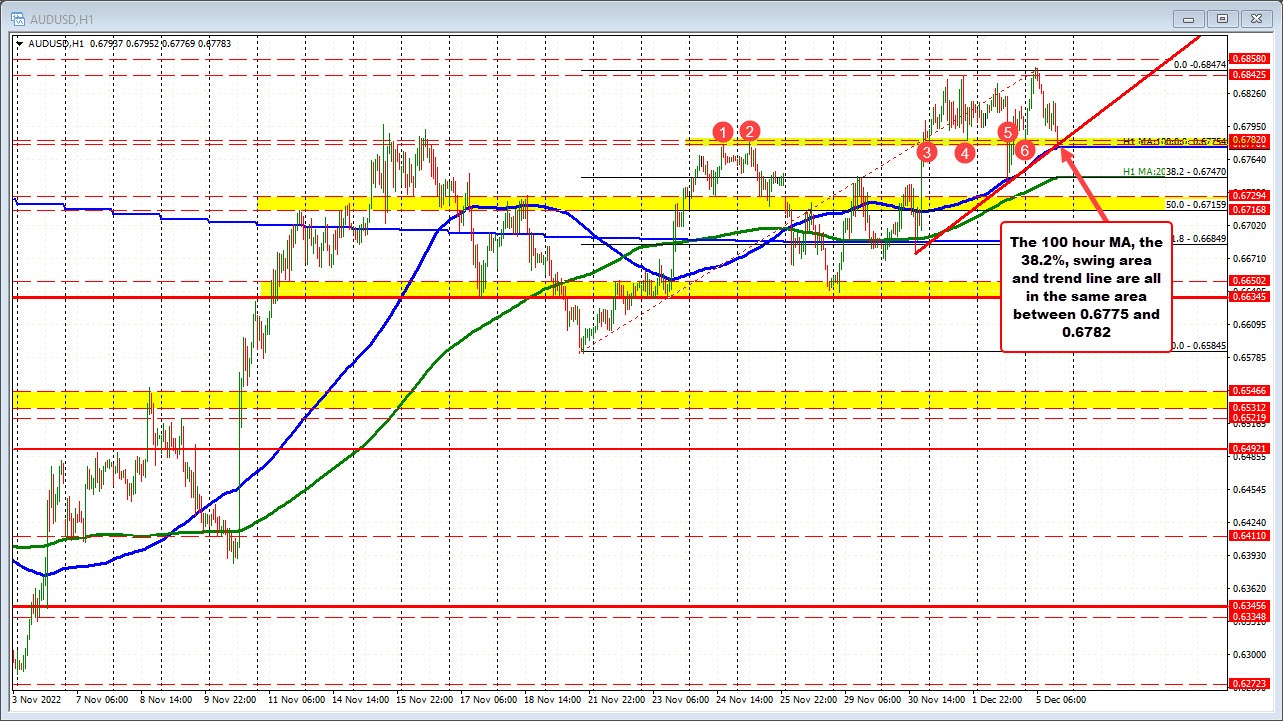Click the red circle marker numbered 1
The height and width of the screenshot is (721, 1283).
(x=723, y=131)
